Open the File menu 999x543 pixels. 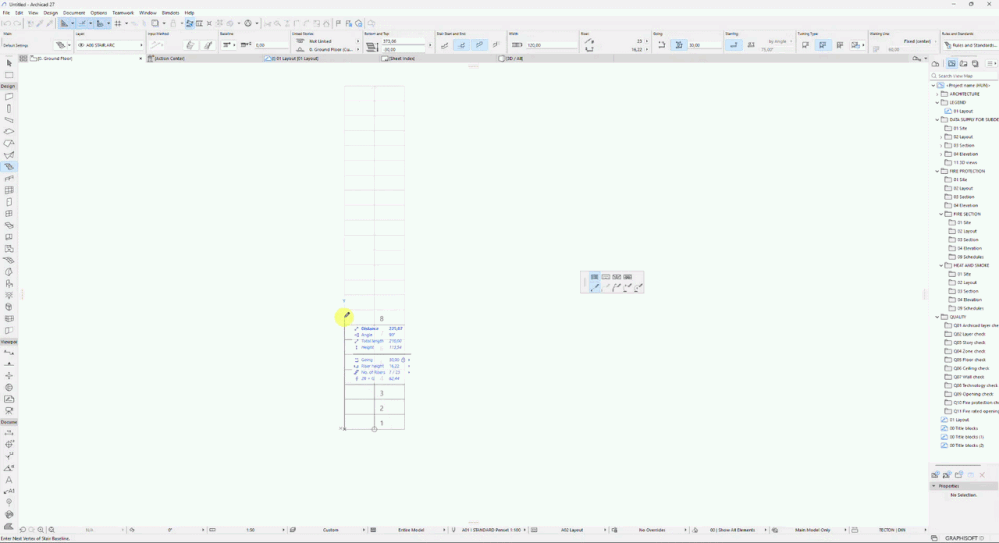[x=6, y=13]
